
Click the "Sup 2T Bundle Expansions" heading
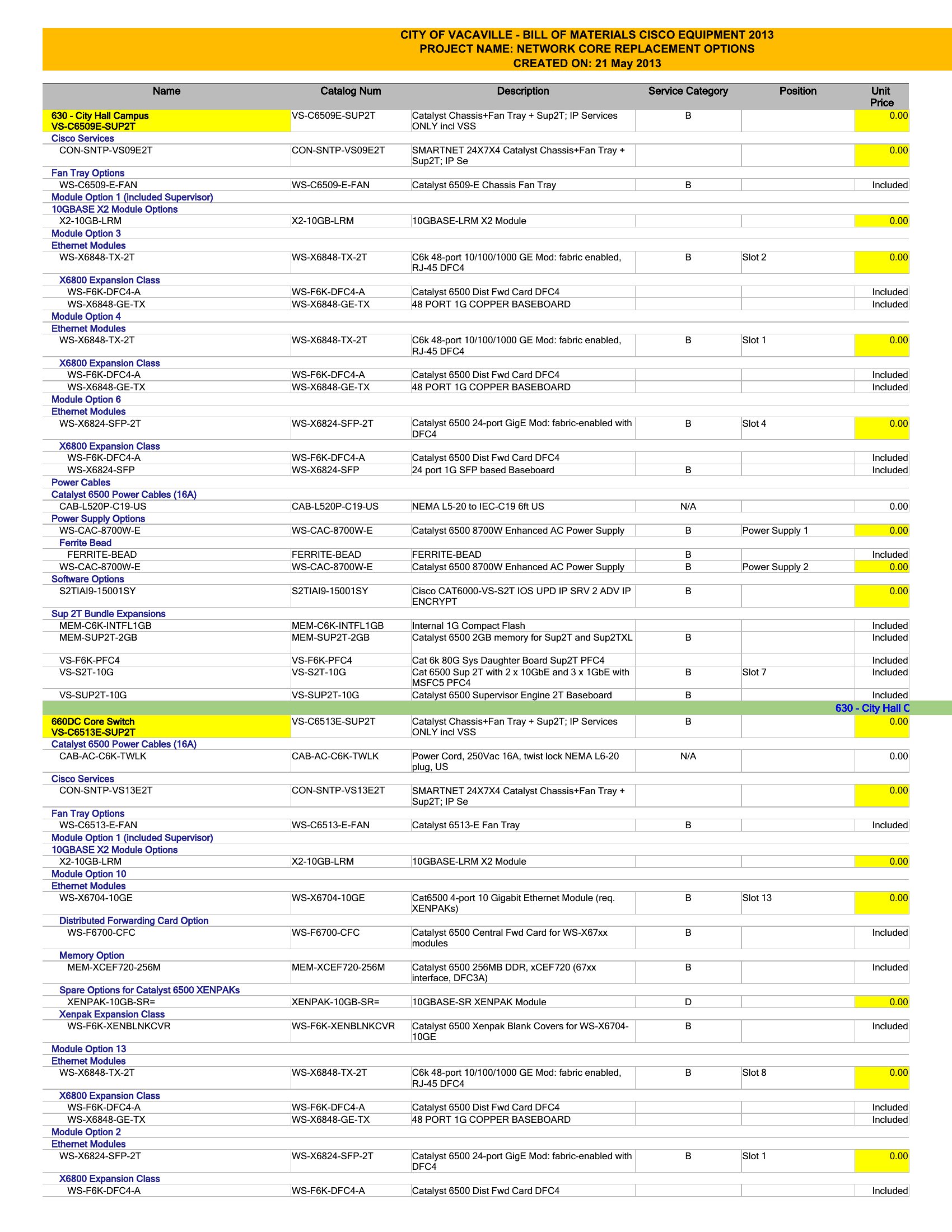pos(108,614)
